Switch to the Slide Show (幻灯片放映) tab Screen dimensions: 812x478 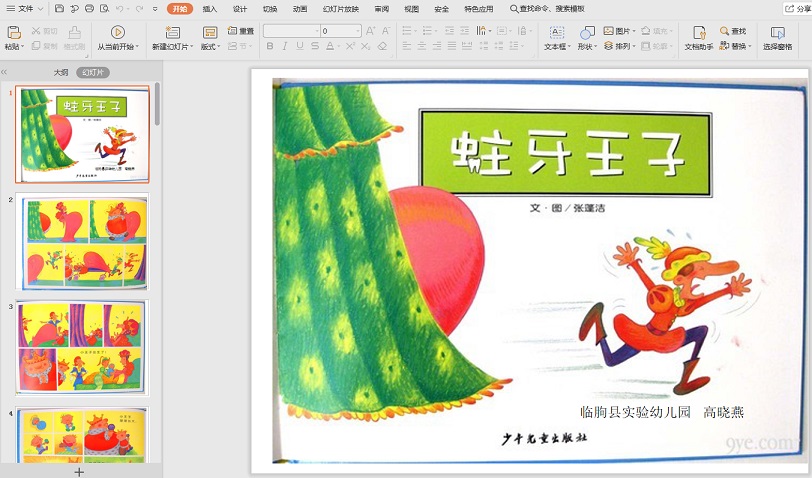341,9
